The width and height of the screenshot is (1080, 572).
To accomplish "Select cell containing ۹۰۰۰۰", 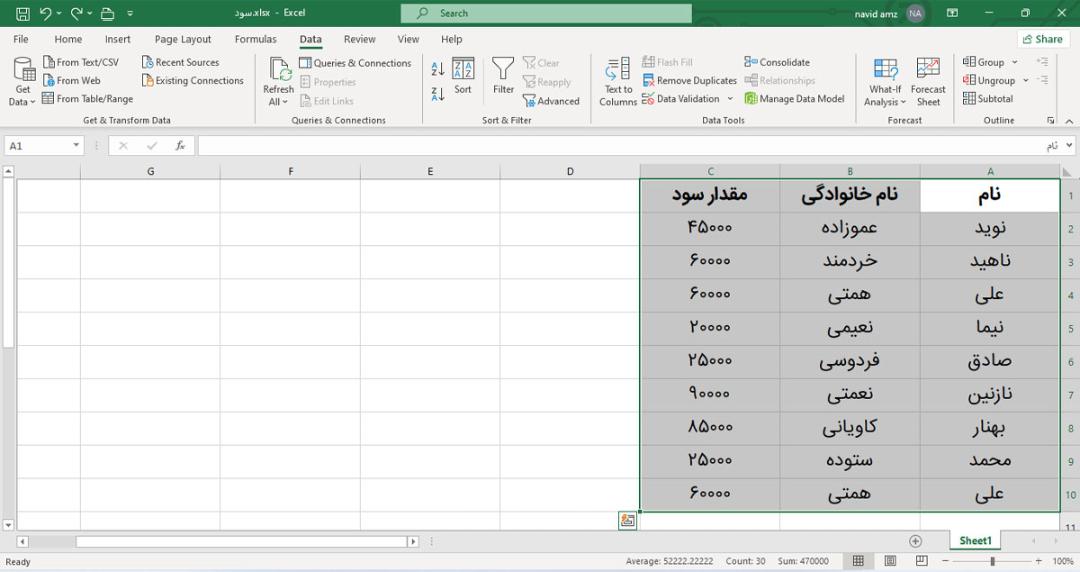I will point(709,394).
